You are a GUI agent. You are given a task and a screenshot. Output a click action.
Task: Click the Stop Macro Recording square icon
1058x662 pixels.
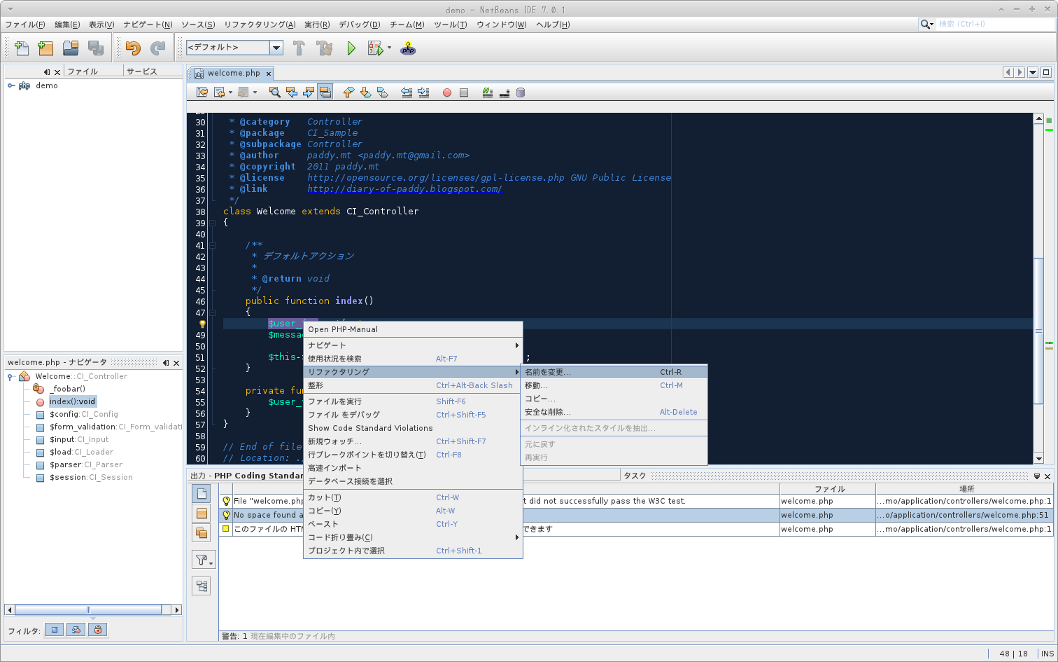tap(464, 92)
